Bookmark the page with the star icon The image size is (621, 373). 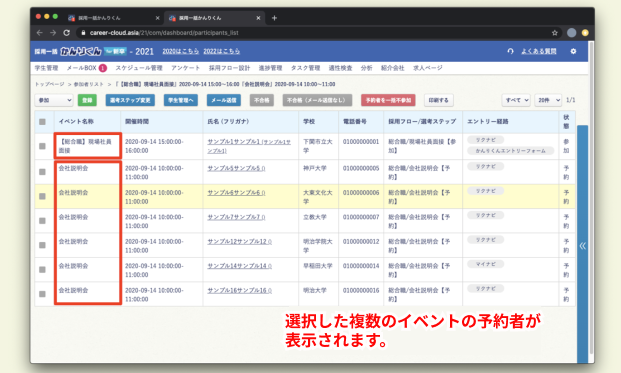[x=554, y=33]
